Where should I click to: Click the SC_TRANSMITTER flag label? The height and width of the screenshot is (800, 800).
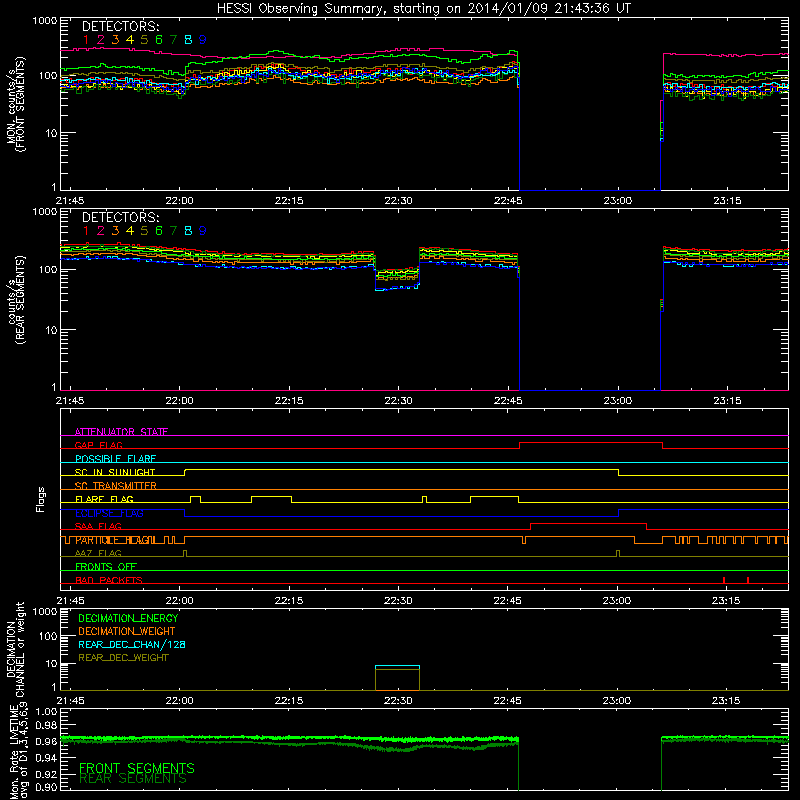116,486
